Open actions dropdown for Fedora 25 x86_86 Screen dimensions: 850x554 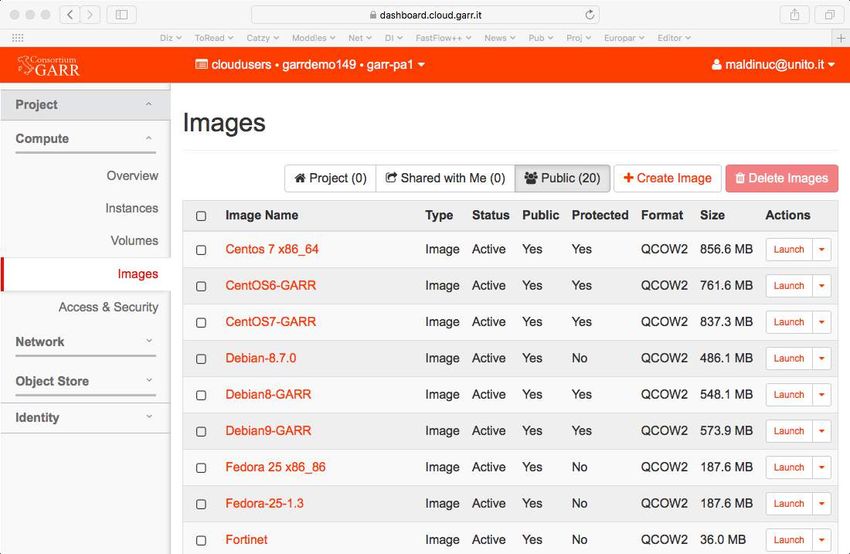(822, 467)
